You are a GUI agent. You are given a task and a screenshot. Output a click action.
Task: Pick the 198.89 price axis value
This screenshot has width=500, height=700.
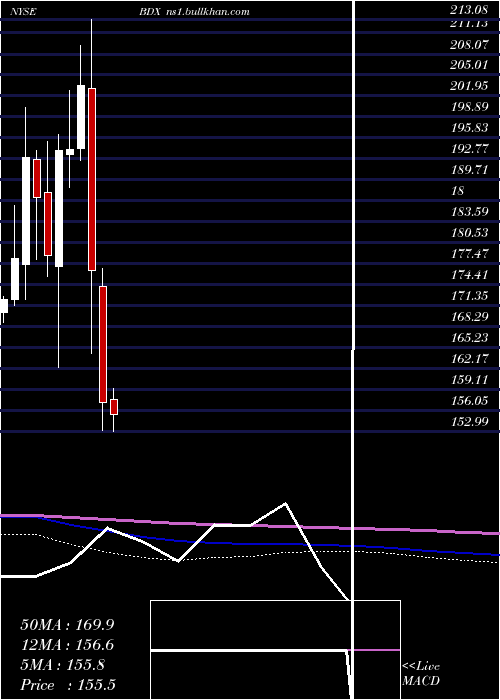point(469,107)
